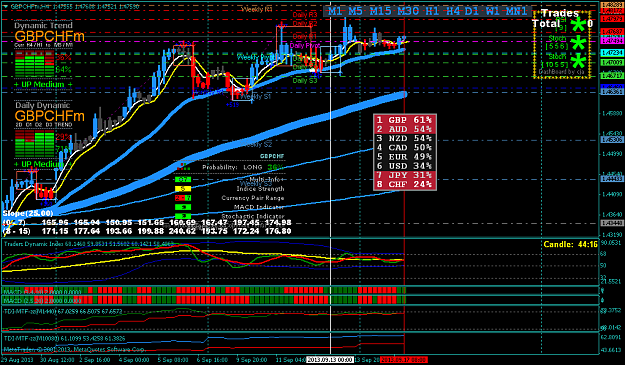Click the Candle: 44:16 countdown timer

click(570, 244)
